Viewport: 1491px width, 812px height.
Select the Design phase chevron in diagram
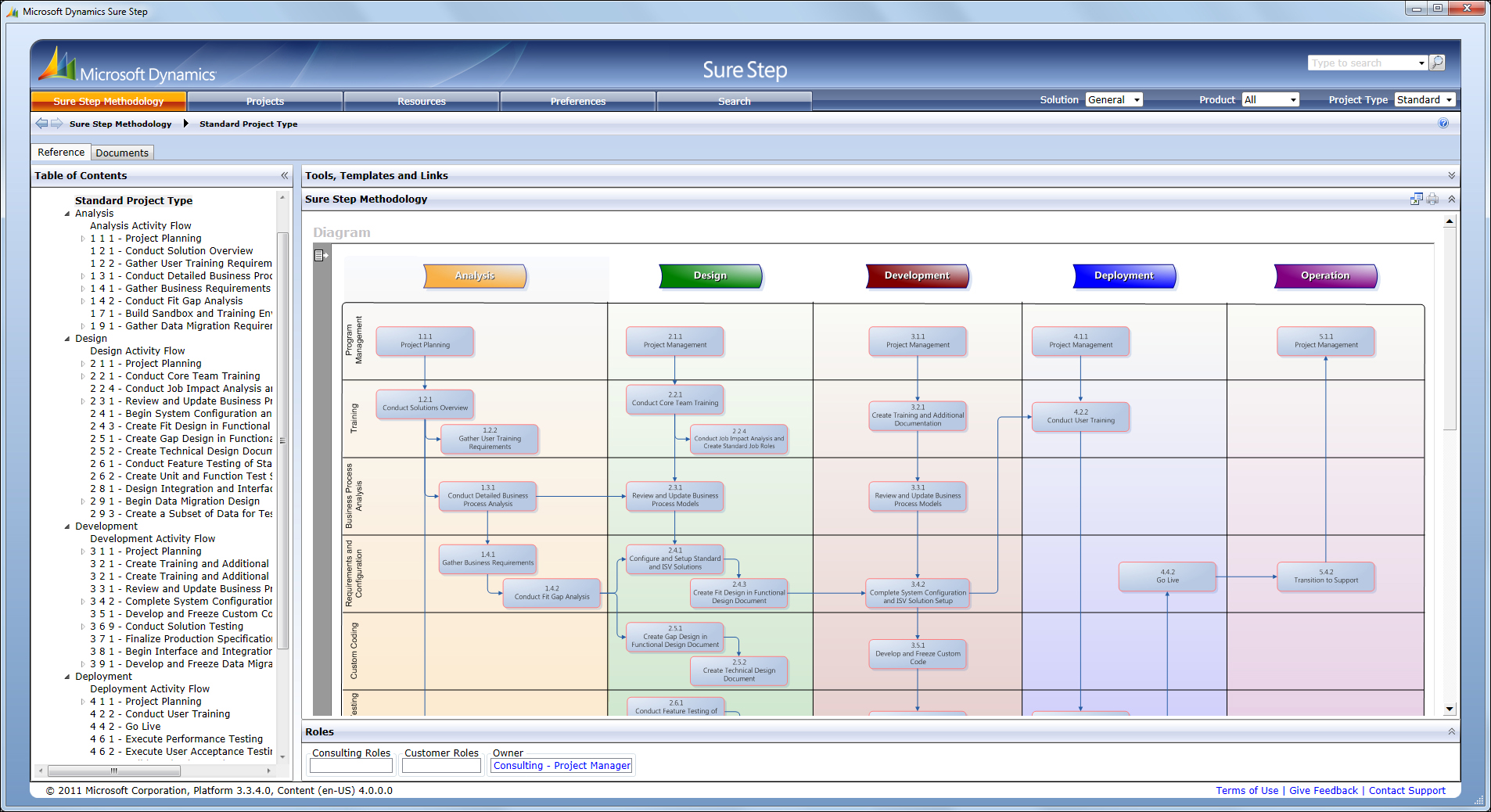[710, 275]
